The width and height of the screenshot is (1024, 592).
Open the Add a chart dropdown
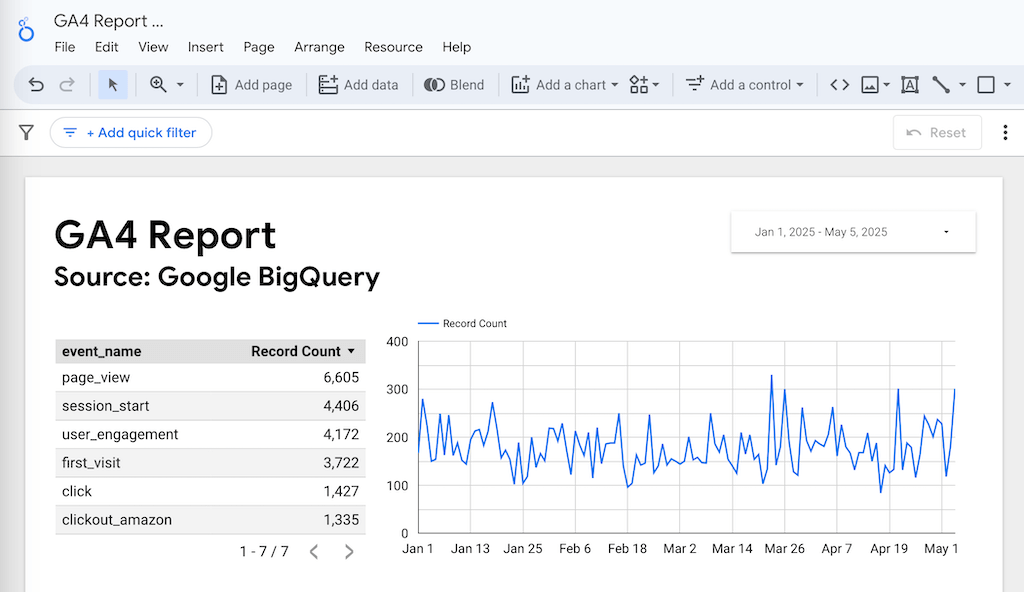tap(565, 85)
